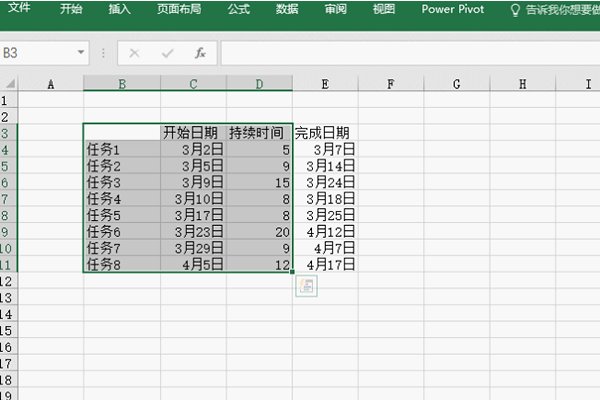600x400 pixels.
Task: Click the finish date cell 4月12日
Action: click(325, 232)
